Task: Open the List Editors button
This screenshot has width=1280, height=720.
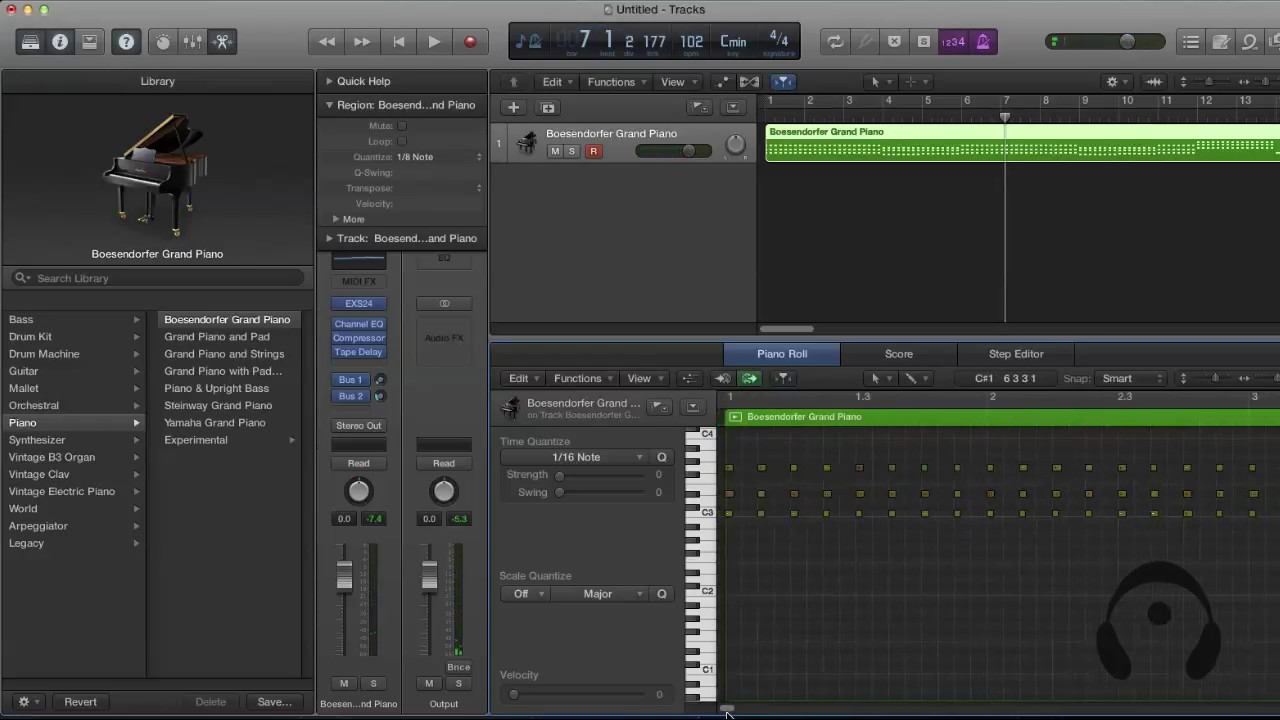Action: pos(1191,42)
